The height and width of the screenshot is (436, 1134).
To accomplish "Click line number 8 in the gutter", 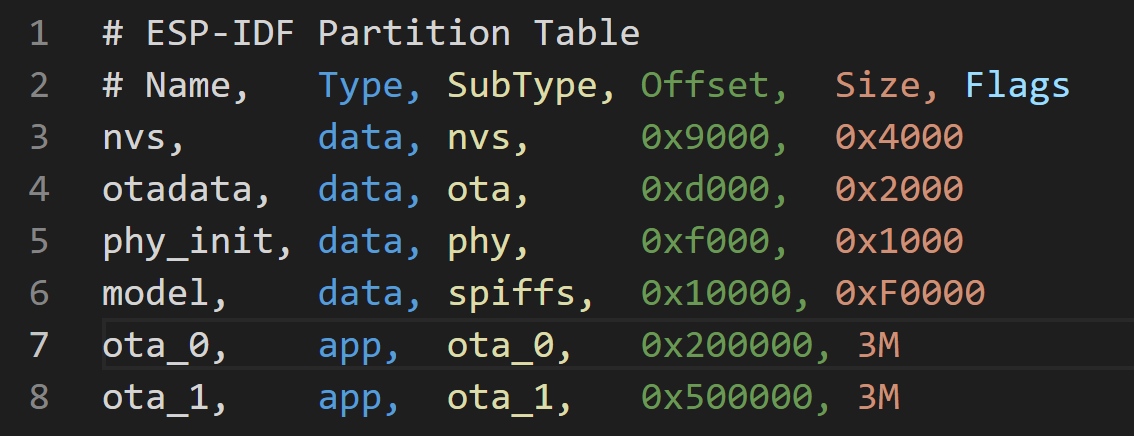I will [x=39, y=398].
